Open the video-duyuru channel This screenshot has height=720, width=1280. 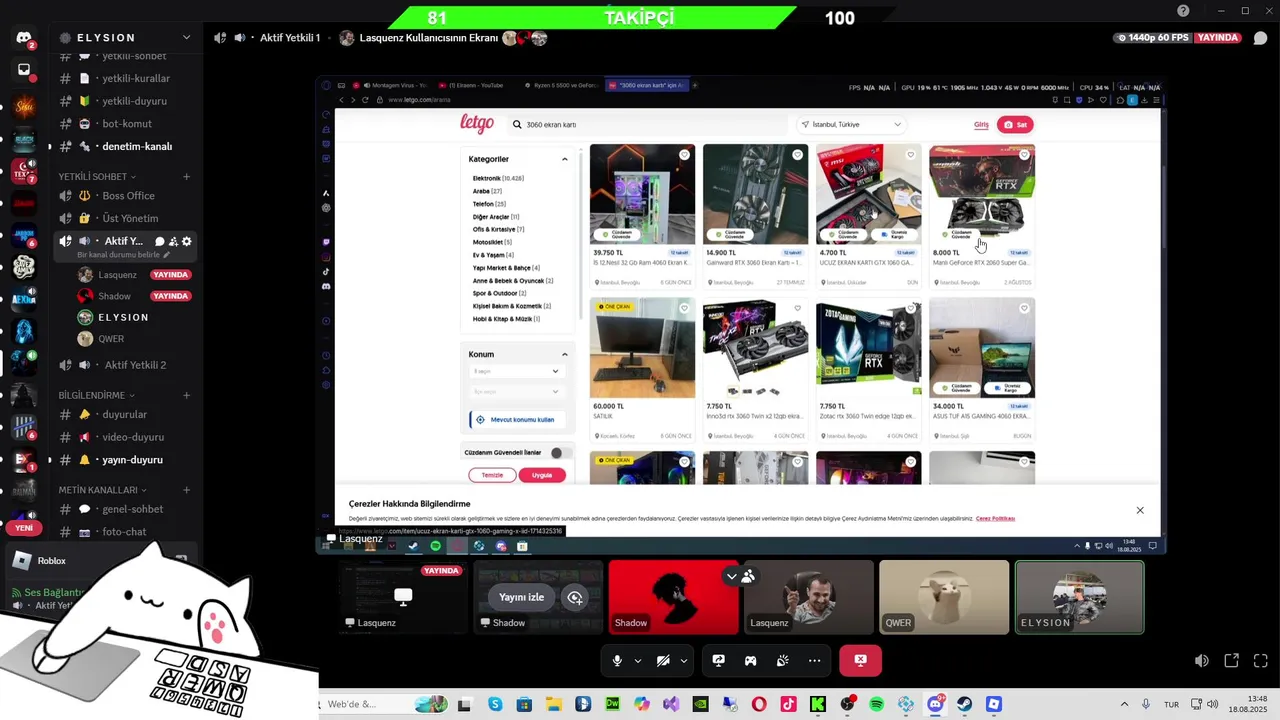click(x=124, y=437)
